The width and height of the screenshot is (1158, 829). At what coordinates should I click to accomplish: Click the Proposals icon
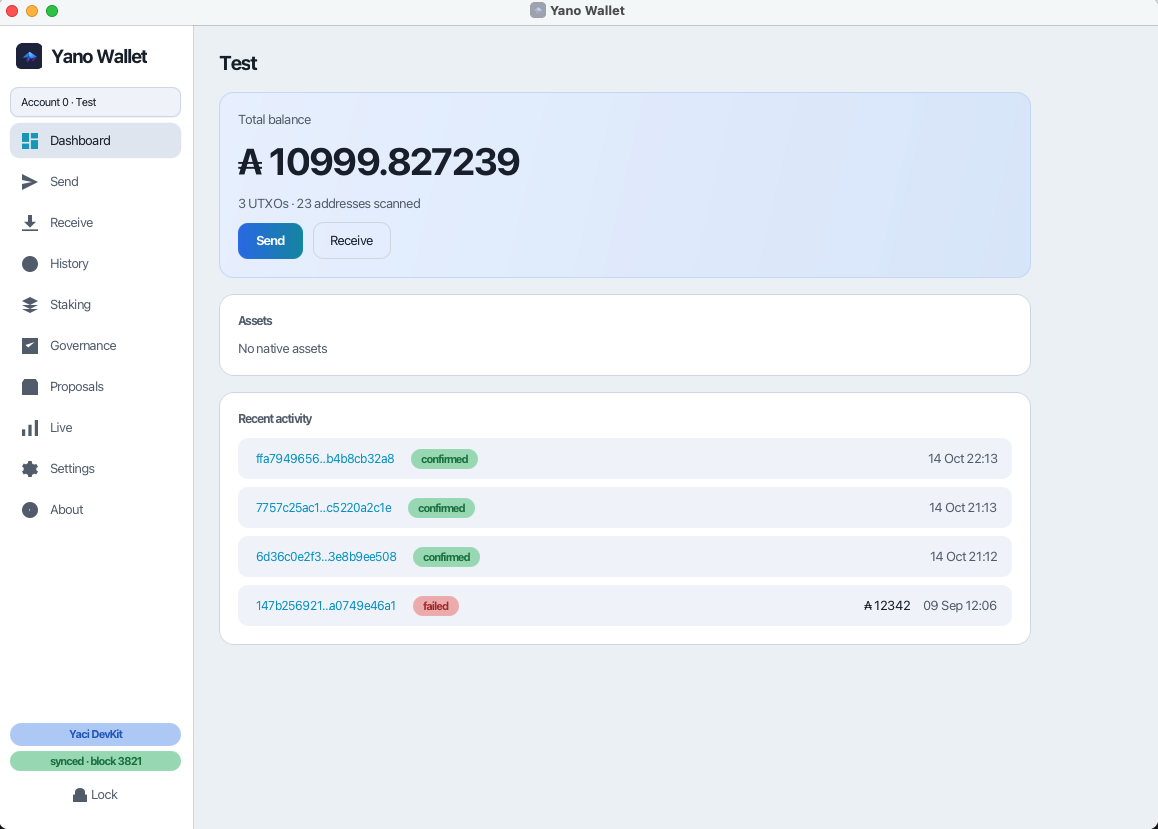coord(30,387)
